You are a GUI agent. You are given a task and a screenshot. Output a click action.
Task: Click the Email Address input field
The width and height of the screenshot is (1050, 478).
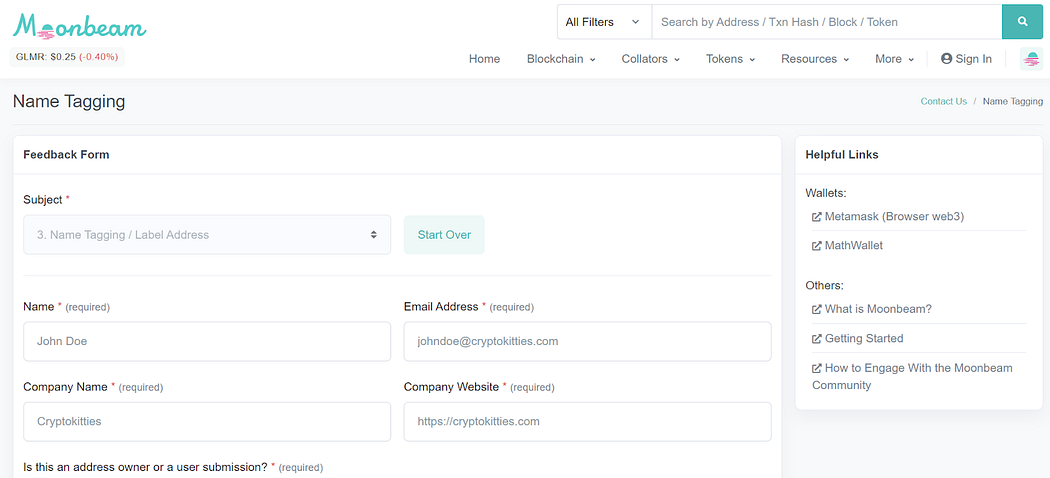point(587,341)
